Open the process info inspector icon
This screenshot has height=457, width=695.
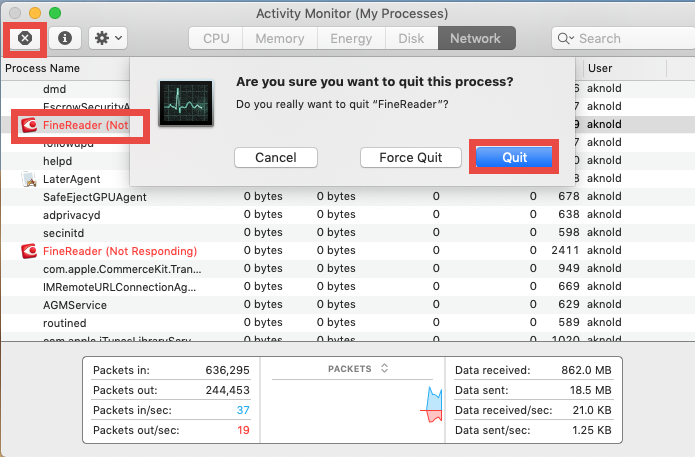click(65, 39)
